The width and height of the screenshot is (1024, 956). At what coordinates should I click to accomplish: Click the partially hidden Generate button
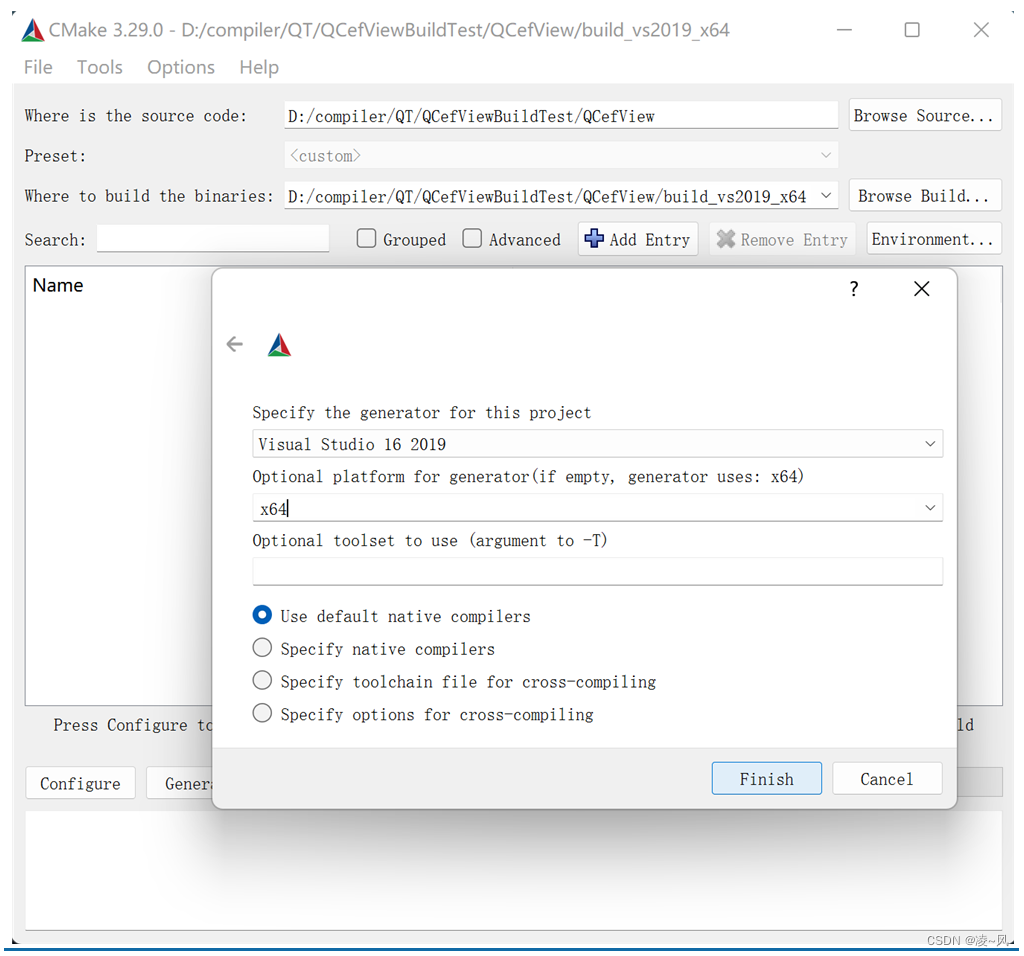click(180, 783)
